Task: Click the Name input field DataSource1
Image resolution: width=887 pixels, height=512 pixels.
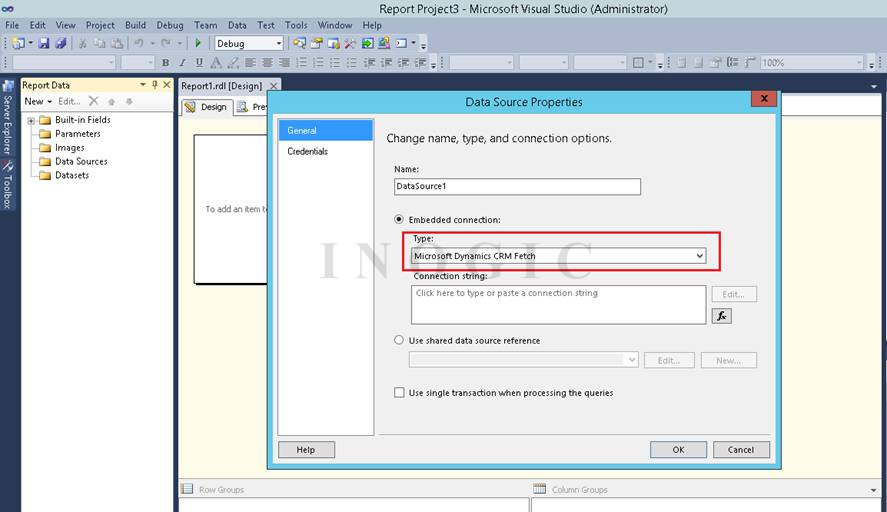Action: (x=517, y=186)
